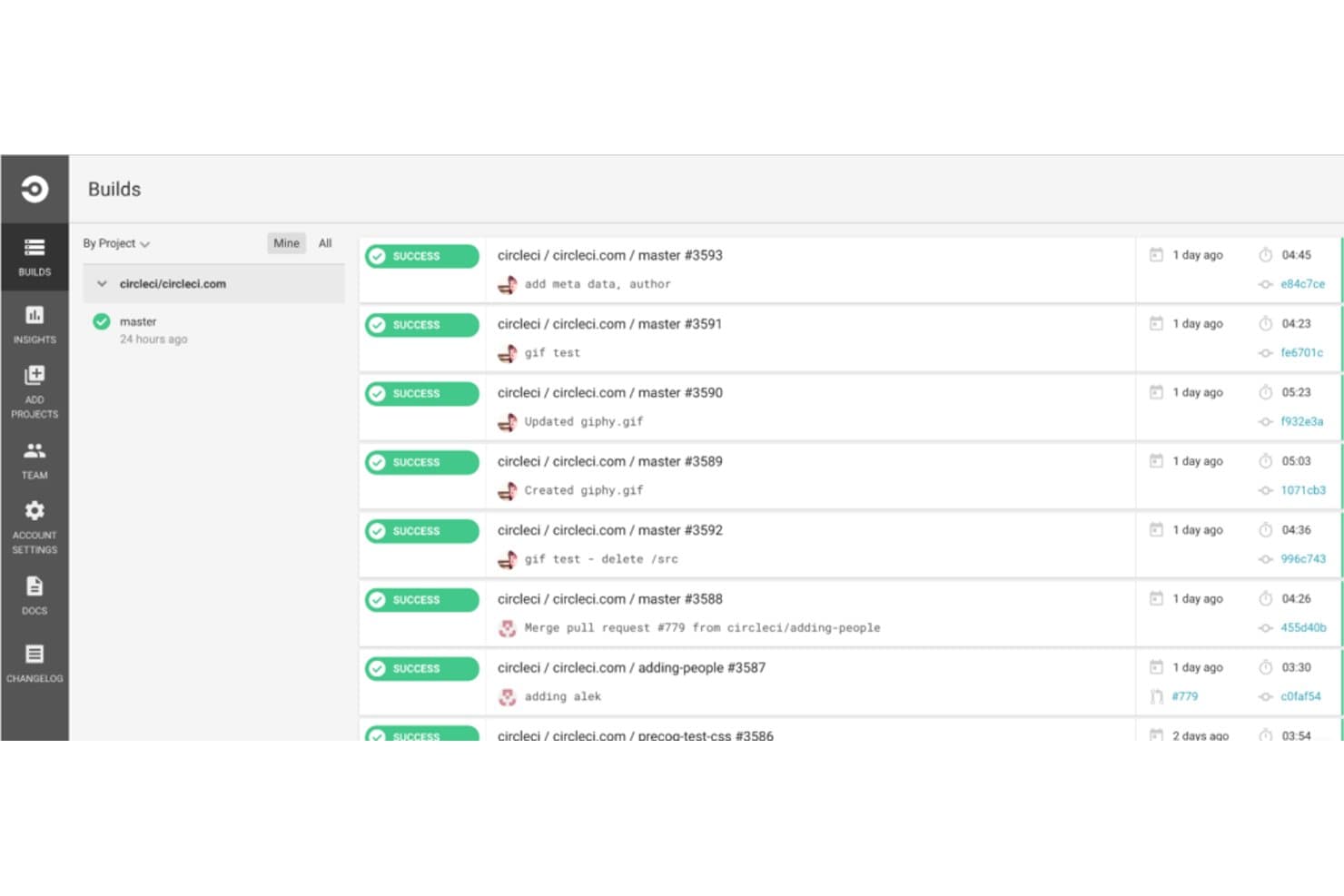Viewport: 1344px width, 896px height.
Task: Click commit message 'gif test - delete /src'
Action: (601, 559)
